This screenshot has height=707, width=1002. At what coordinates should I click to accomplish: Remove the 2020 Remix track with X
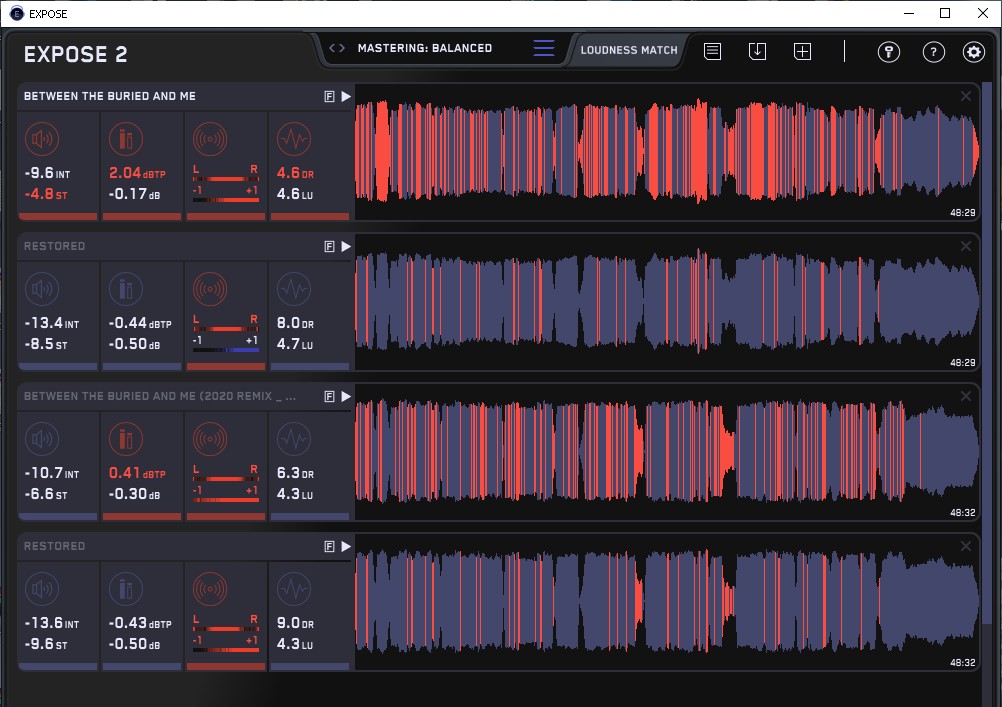tap(965, 396)
